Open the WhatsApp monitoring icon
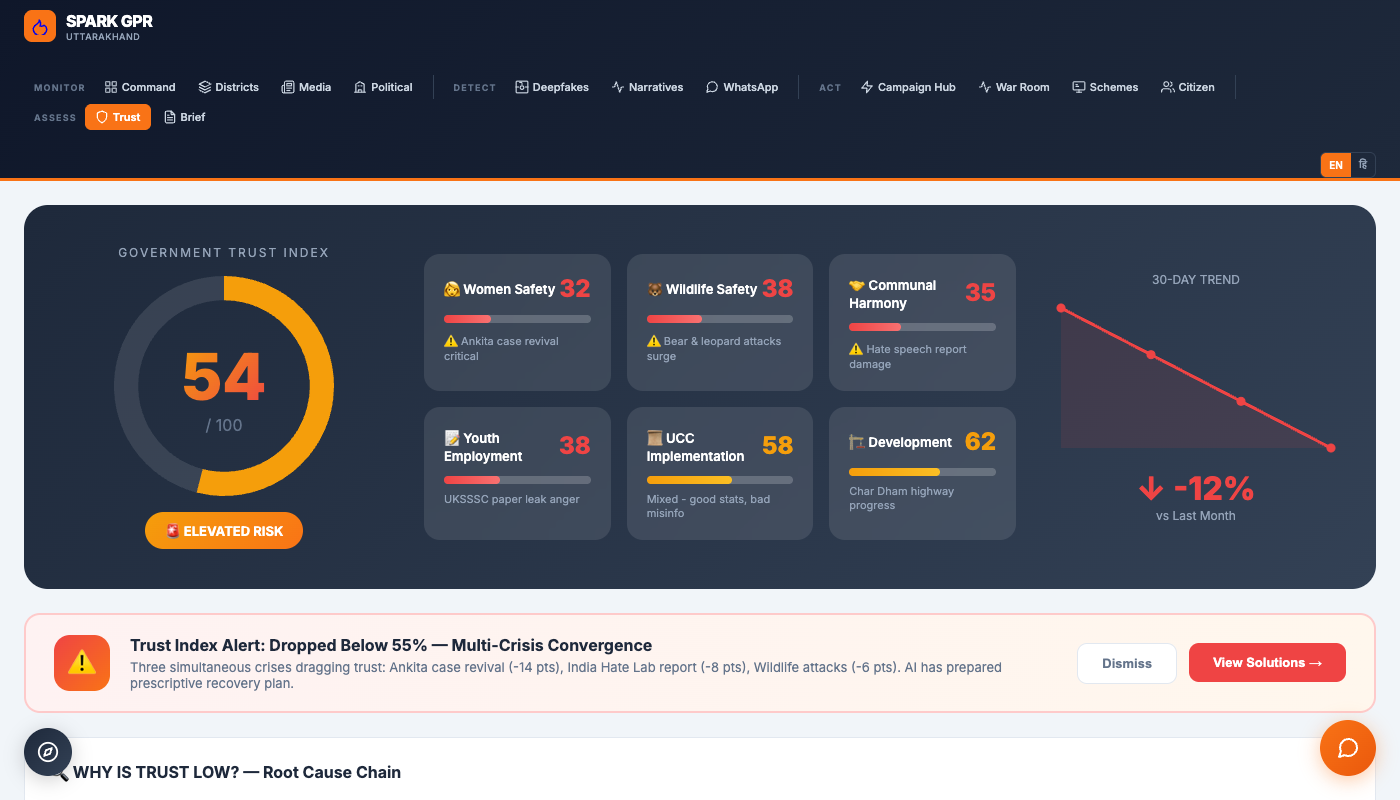This screenshot has width=1400, height=800. [711, 87]
